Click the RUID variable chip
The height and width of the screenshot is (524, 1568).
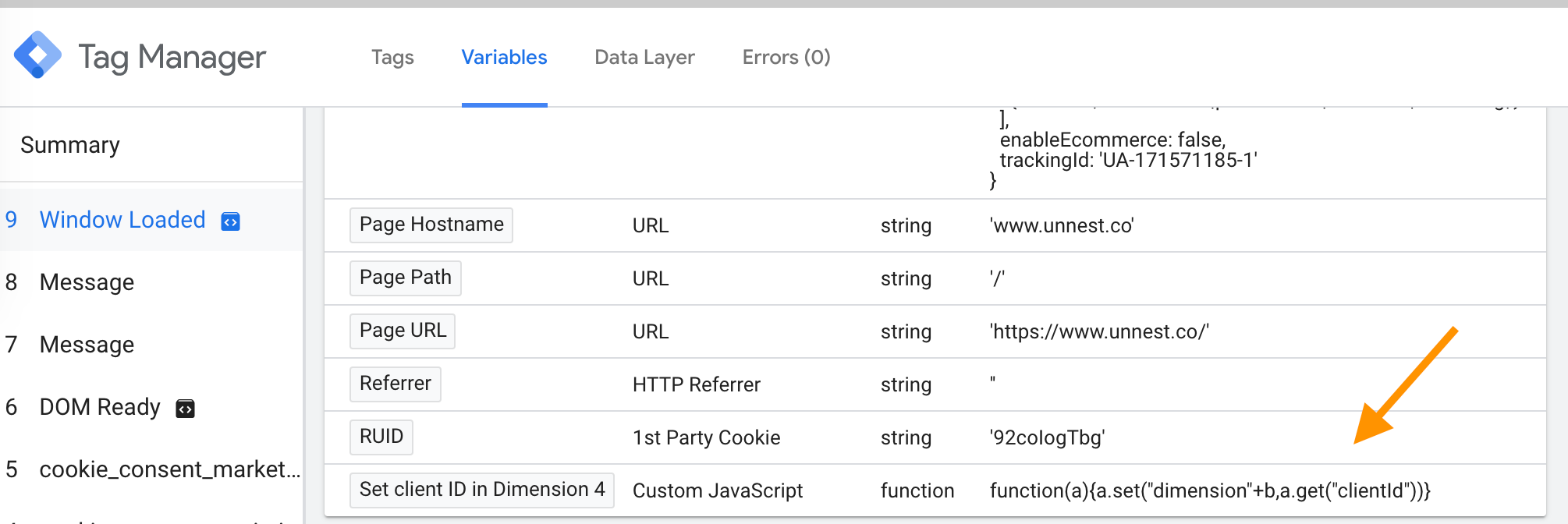point(381,437)
